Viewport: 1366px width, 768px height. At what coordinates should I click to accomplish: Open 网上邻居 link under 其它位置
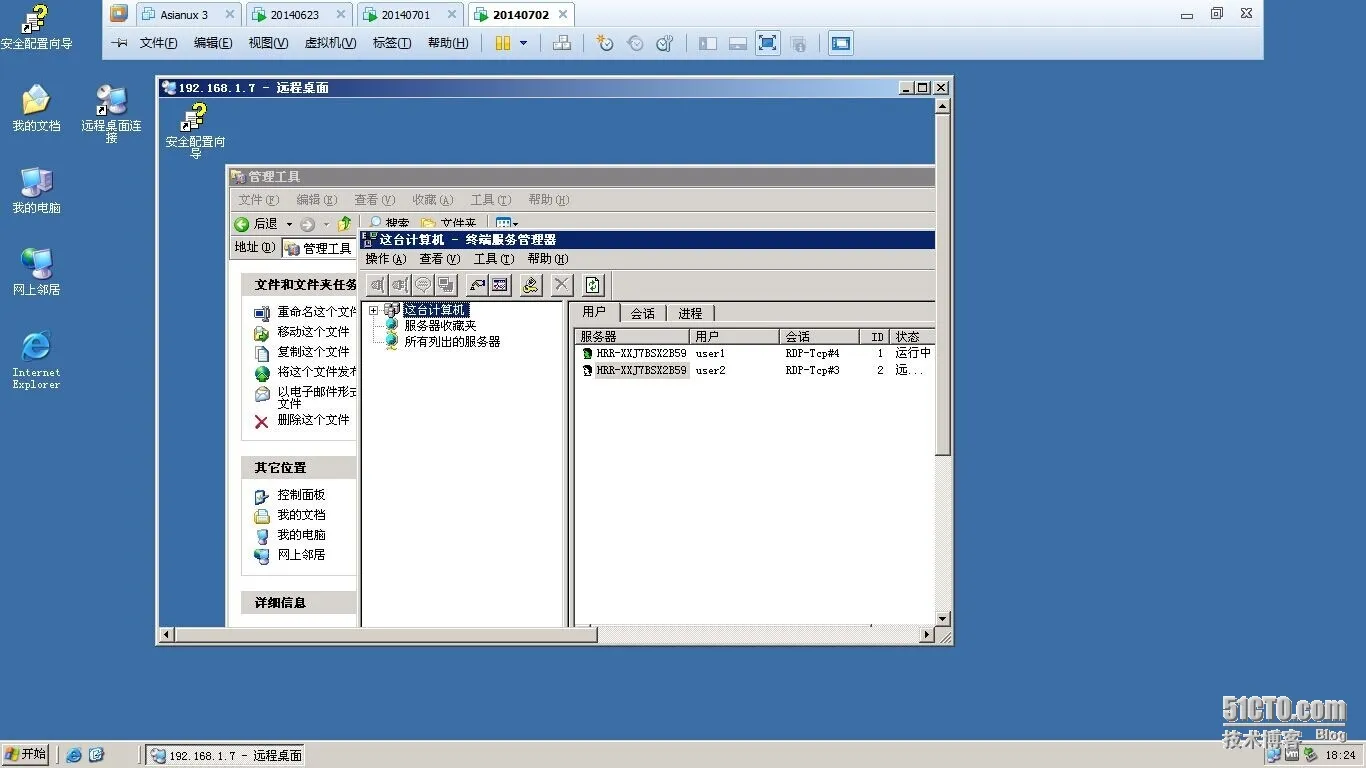(301, 554)
